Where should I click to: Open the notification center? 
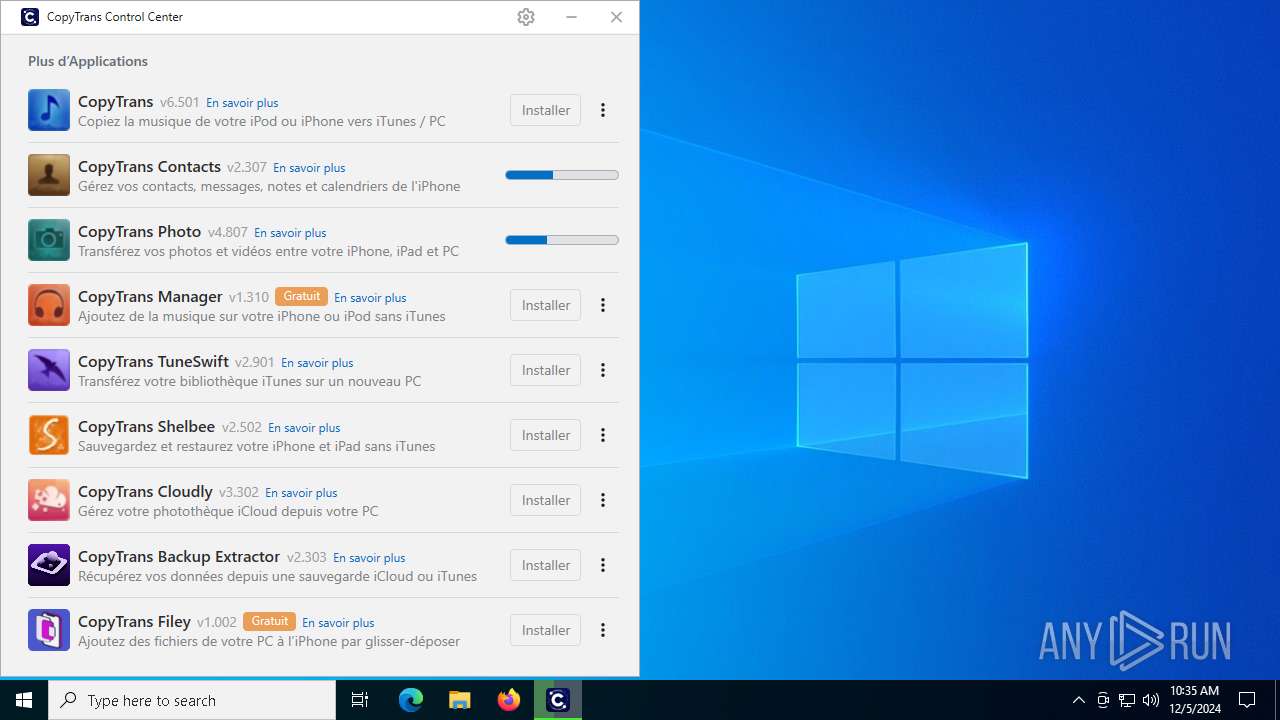pos(1247,700)
